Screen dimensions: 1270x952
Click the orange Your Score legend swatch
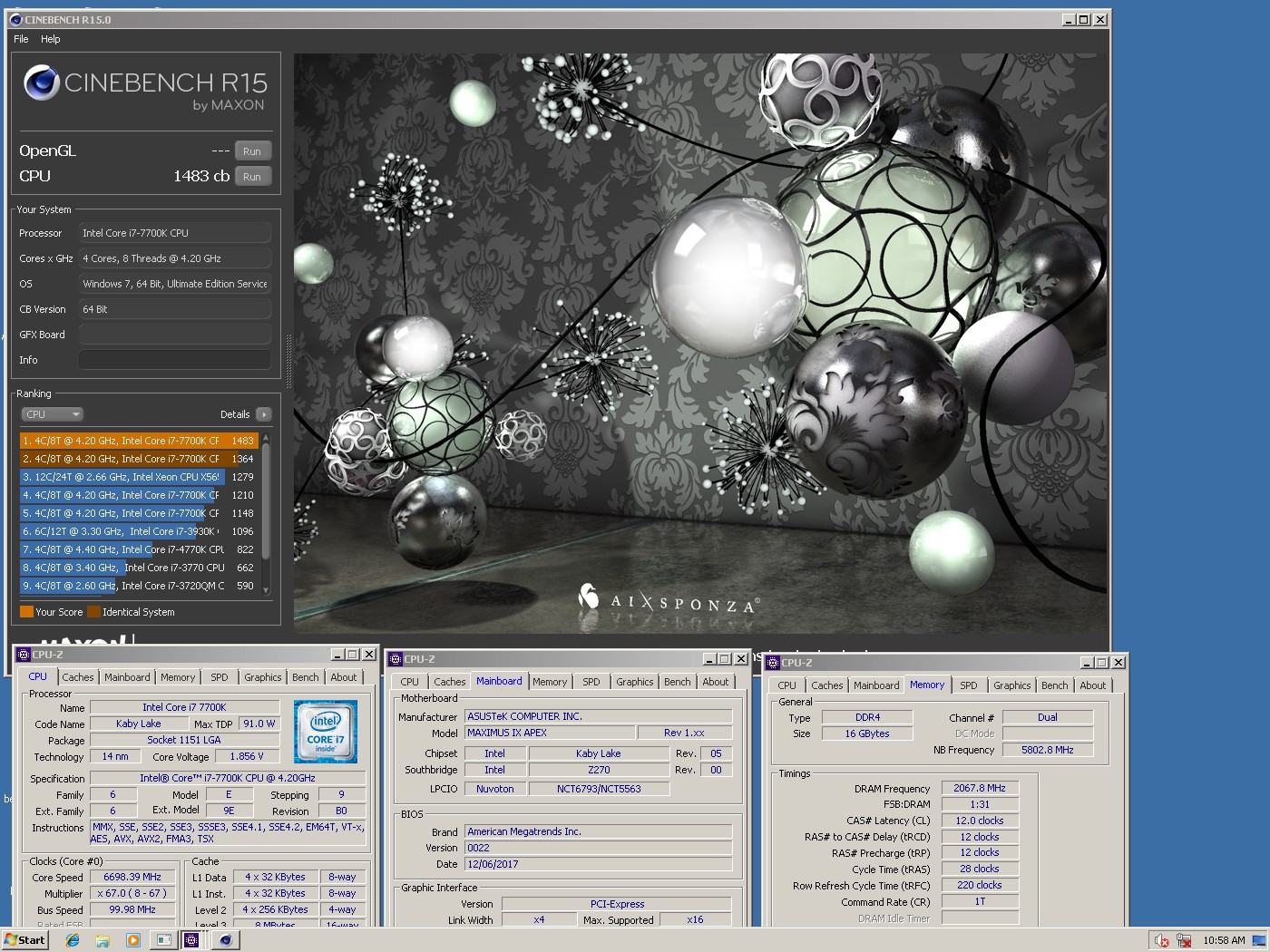(x=26, y=612)
